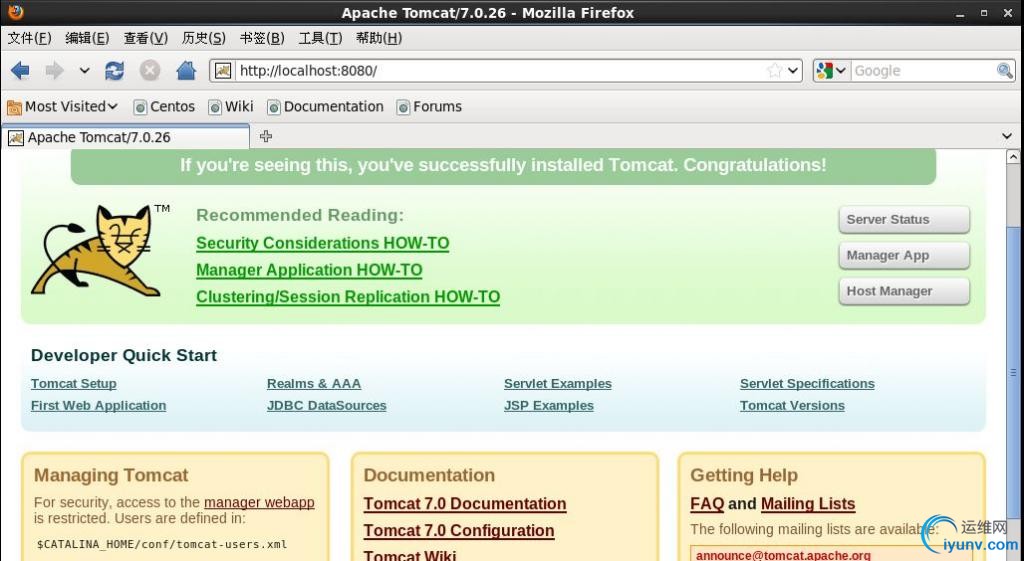Reload the current page
This screenshot has height=561, width=1024.
tap(115, 71)
